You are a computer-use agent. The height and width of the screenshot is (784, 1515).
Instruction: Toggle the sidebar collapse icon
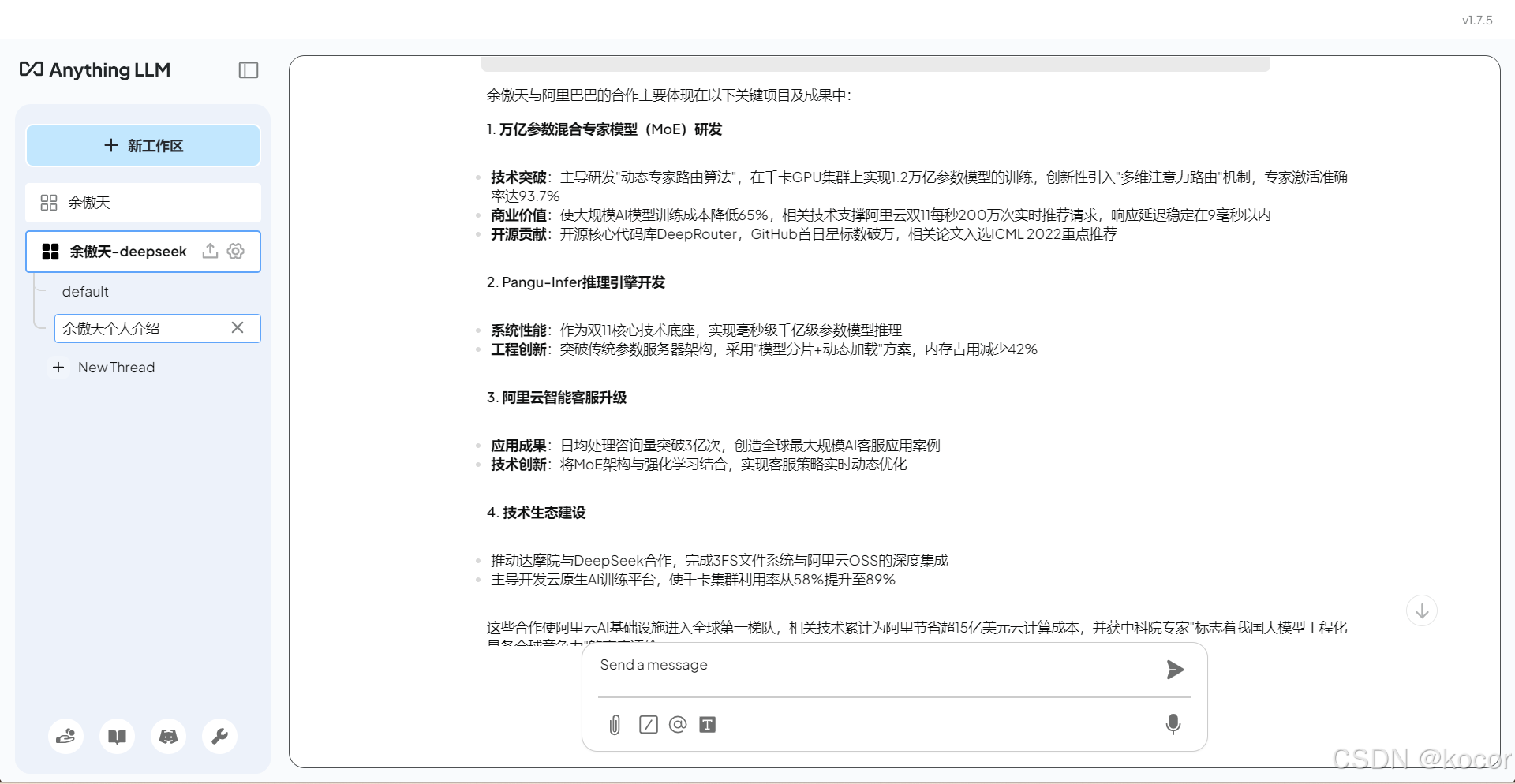[249, 70]
